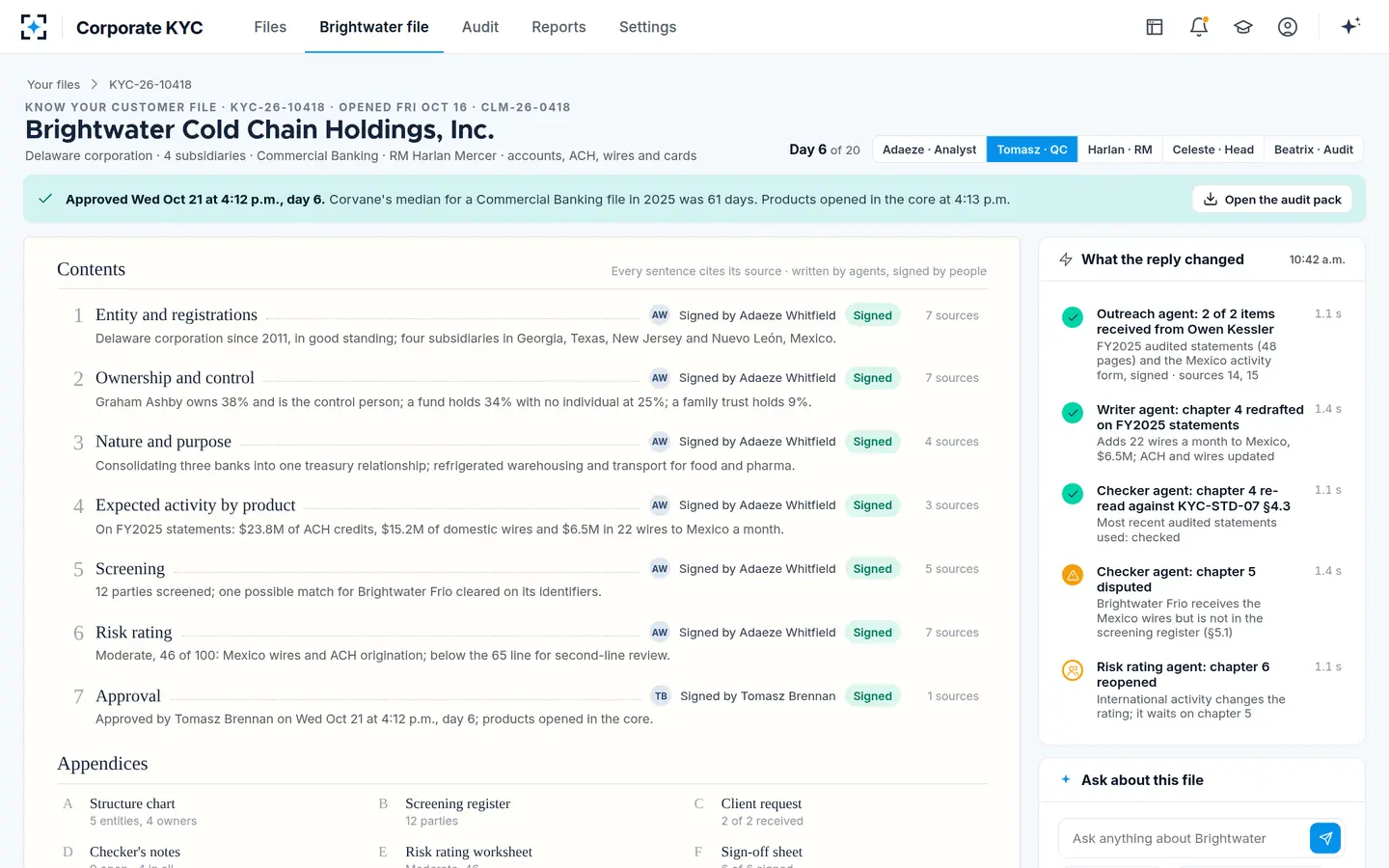
Task: Select the Adaeze · Analyst role
Action: [929, 149]
